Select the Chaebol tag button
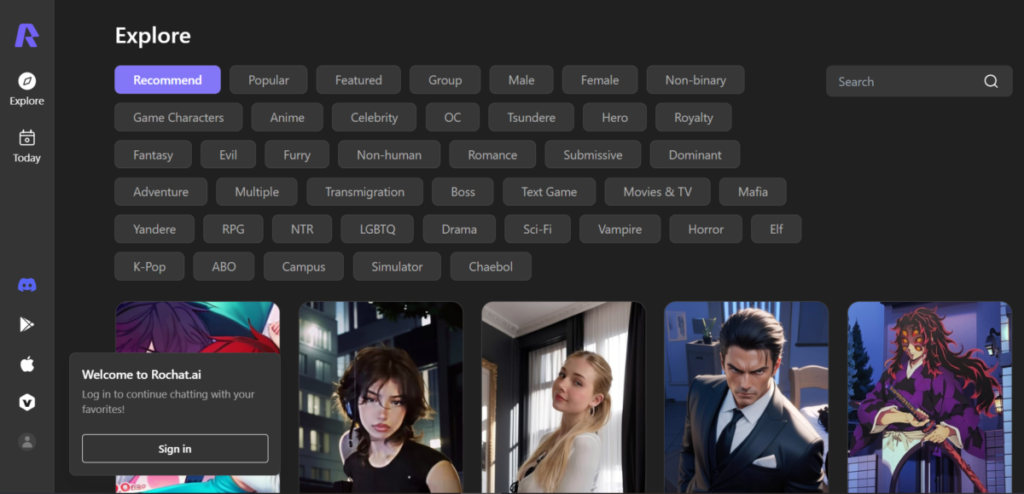 491,267
